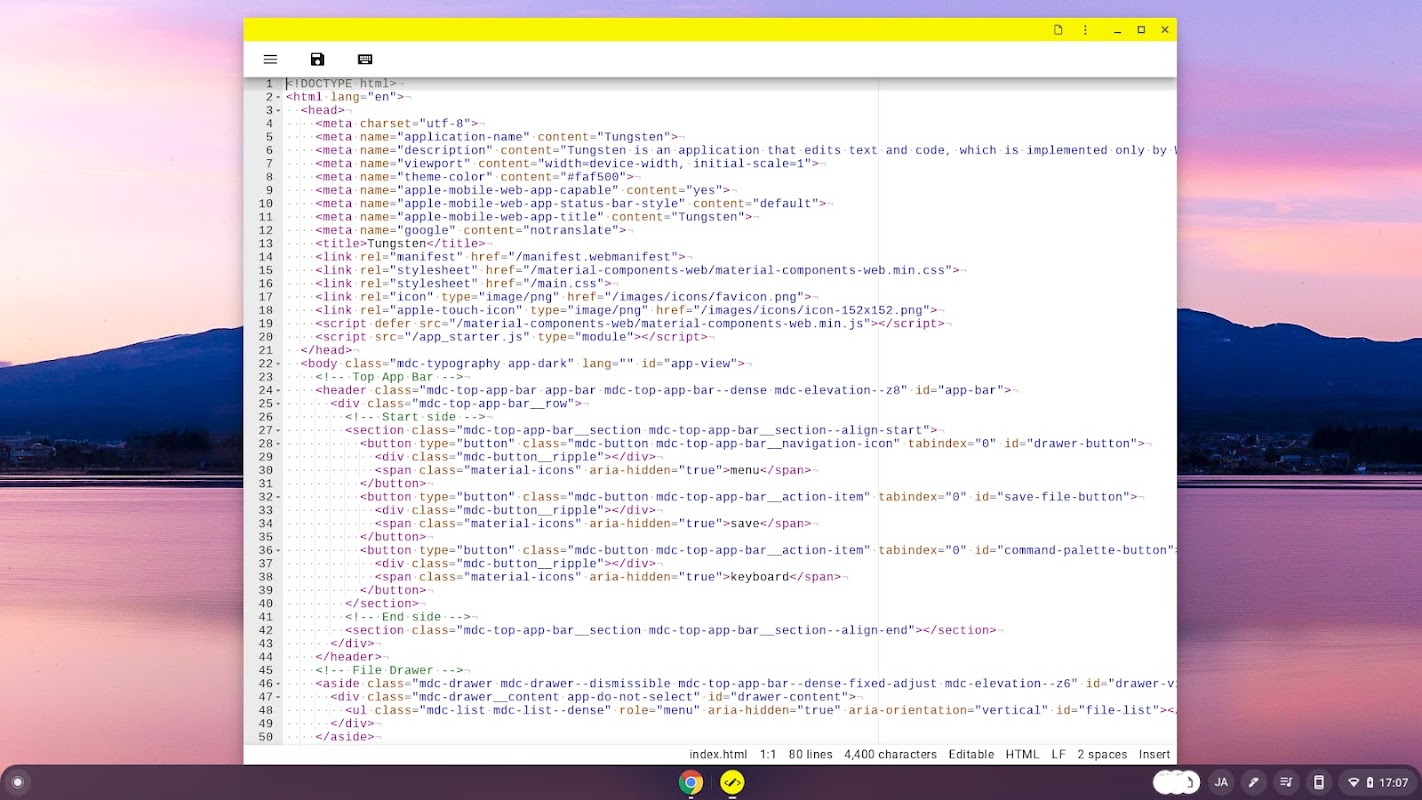Screen dimensions: 1422x800
Task: Click the word "keyboard" on line 38
Action: (760, 577)
